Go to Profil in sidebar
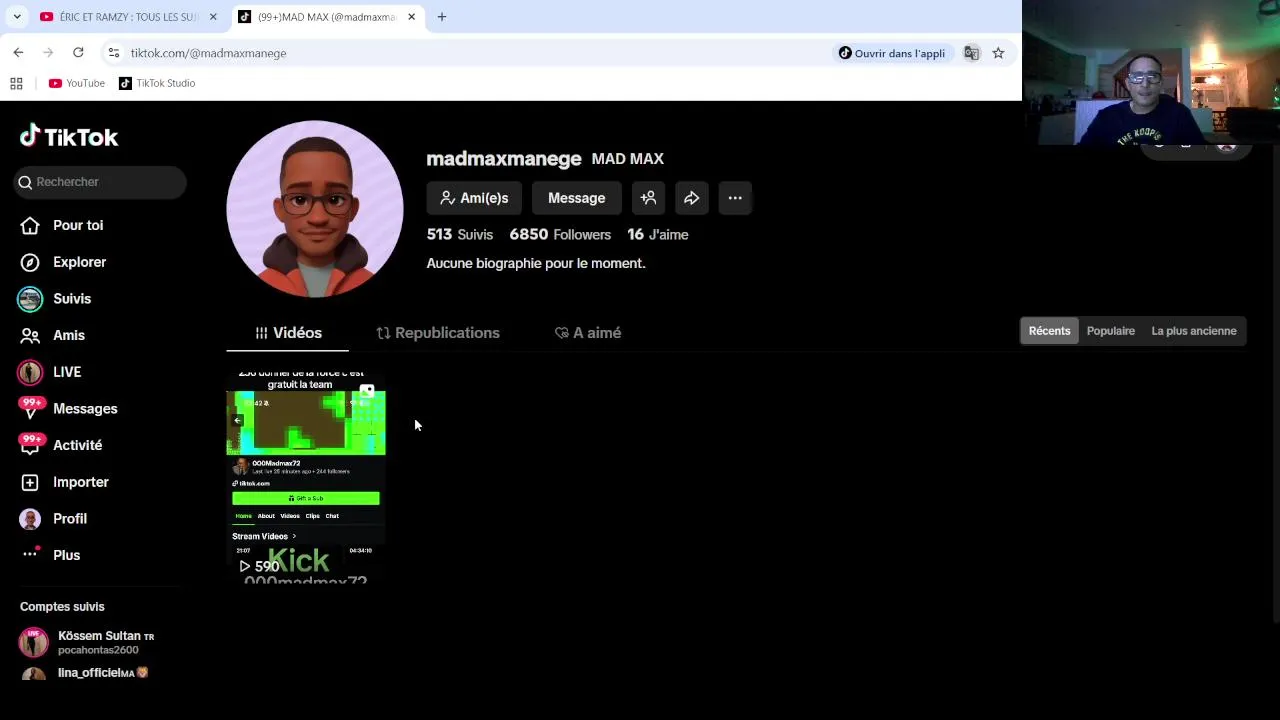1280x720 pixels. coord(53,518)
